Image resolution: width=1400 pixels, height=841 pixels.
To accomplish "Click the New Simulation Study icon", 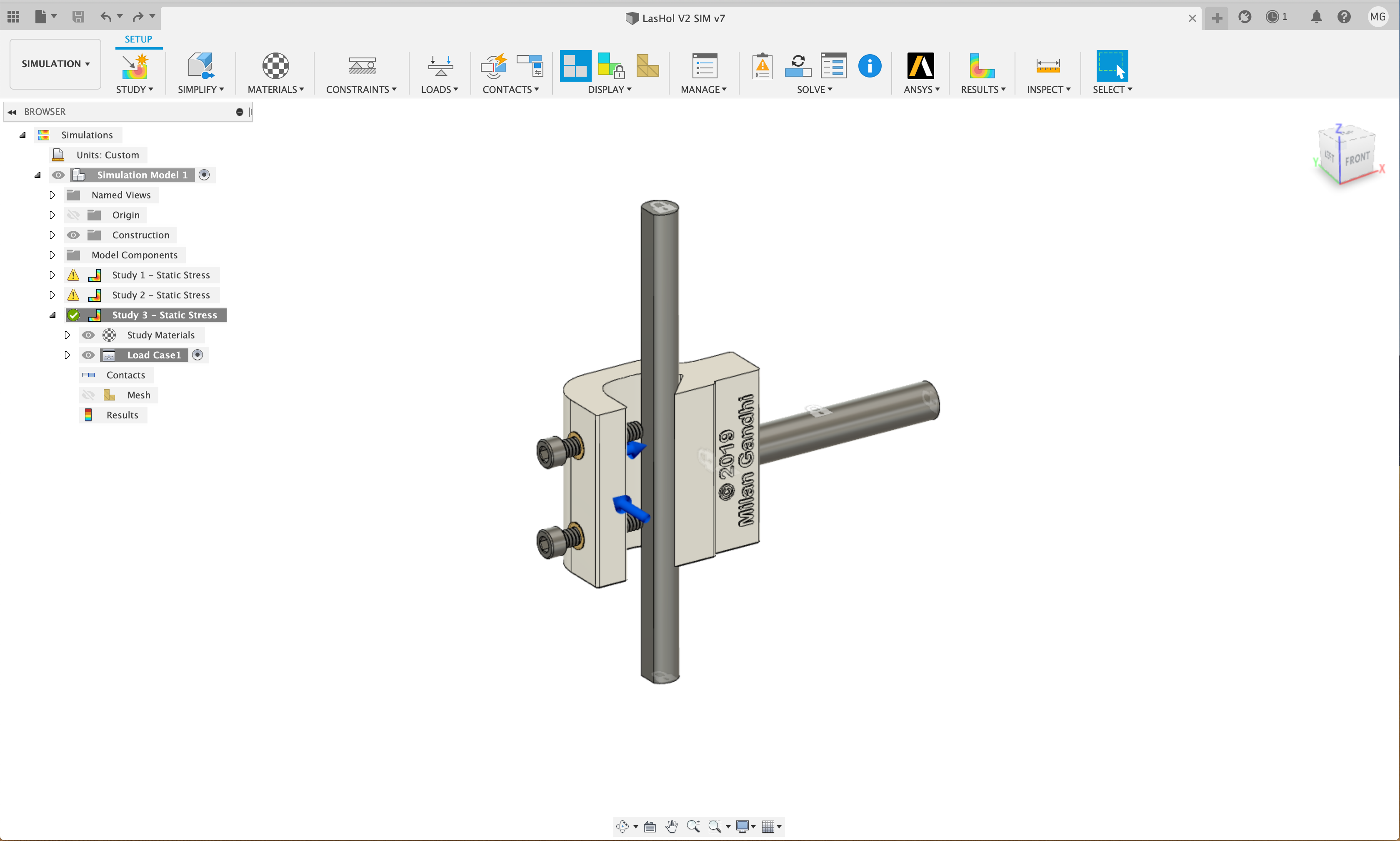I will click(x=135, y=66).
